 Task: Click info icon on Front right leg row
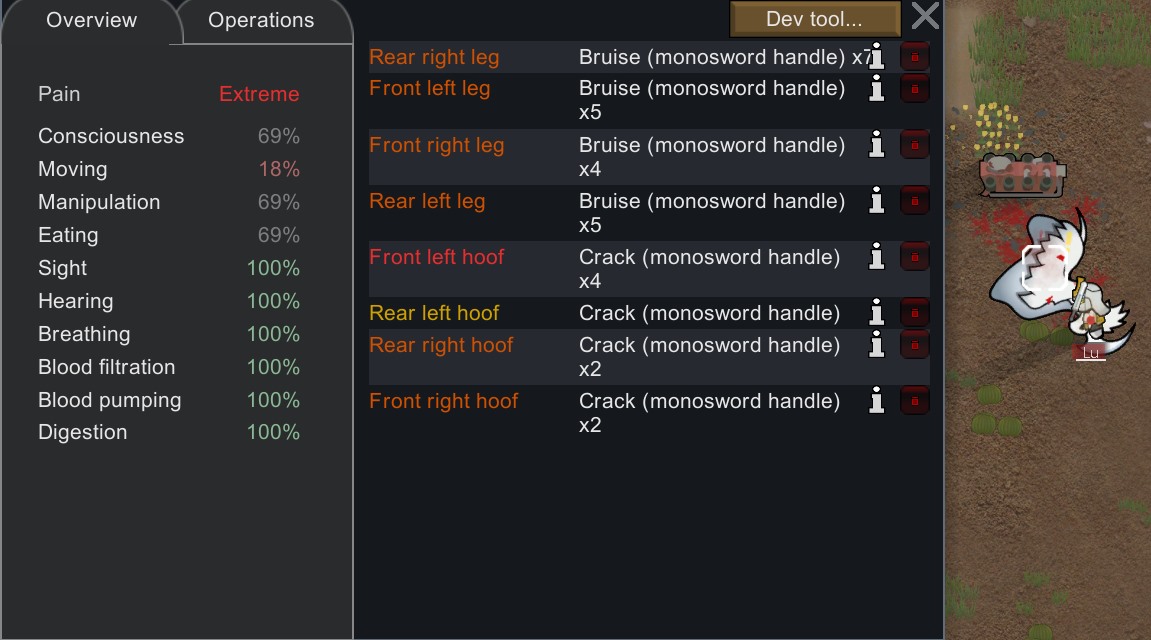click(876, 145)
